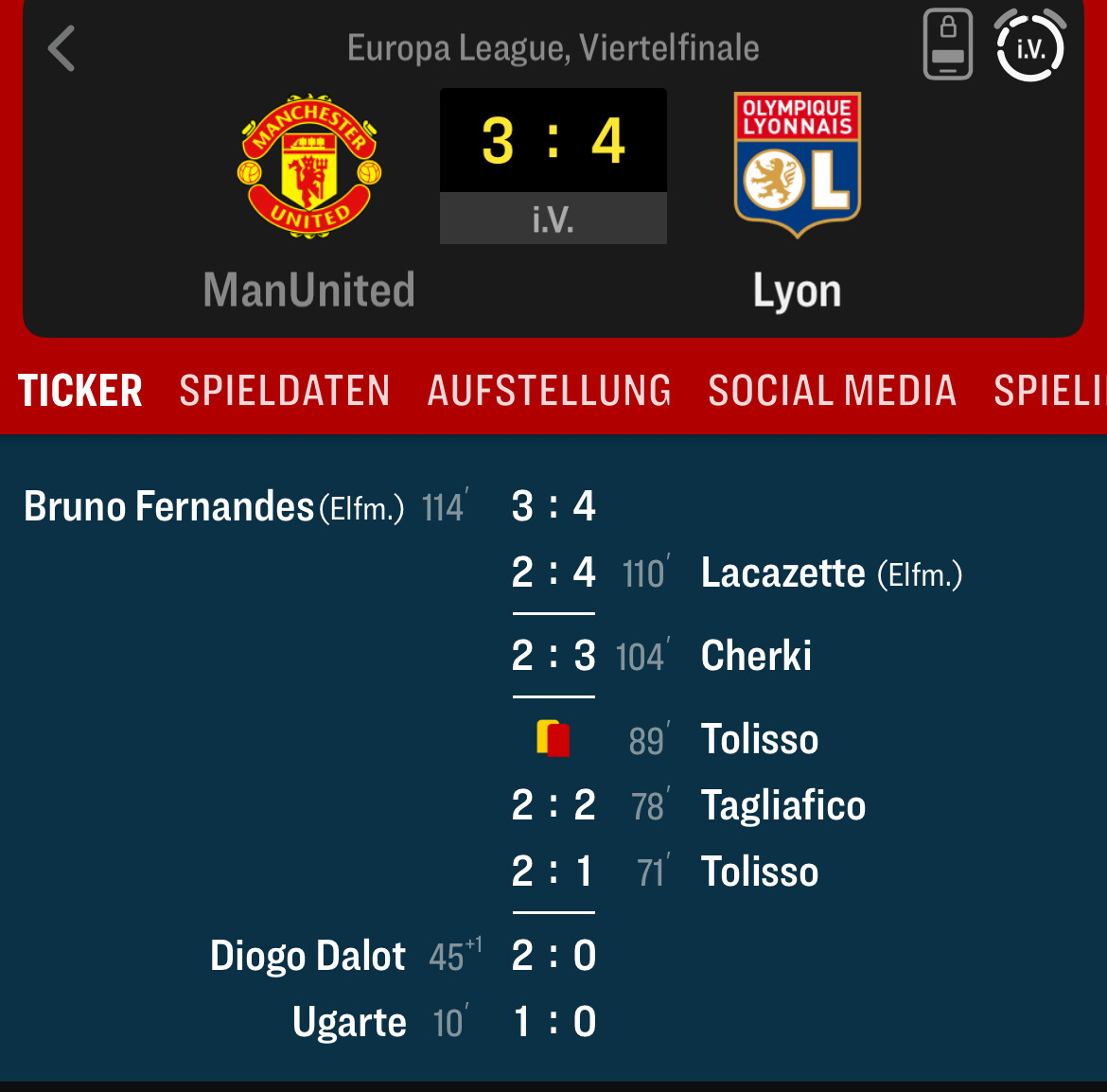Tap the i.V. timer circle icon
1107x1092 pixels.
(x=1030, y=44)
